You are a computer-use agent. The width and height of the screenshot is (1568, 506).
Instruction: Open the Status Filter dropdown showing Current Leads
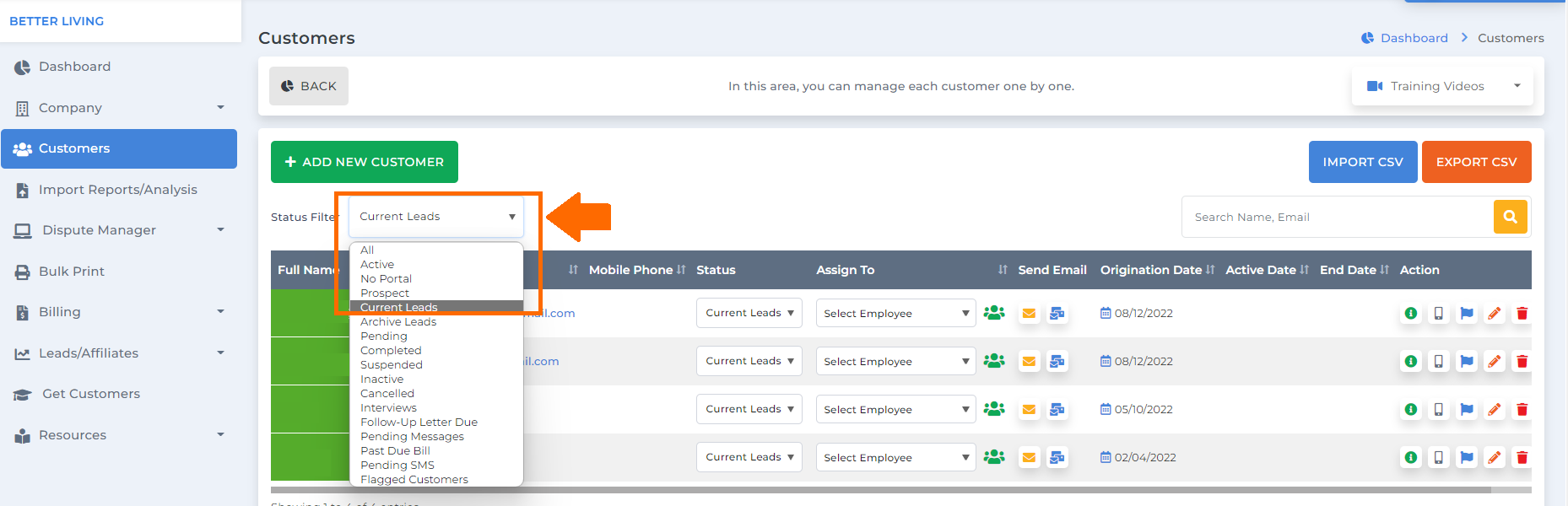pyautogui.click(x=436, y=217)
